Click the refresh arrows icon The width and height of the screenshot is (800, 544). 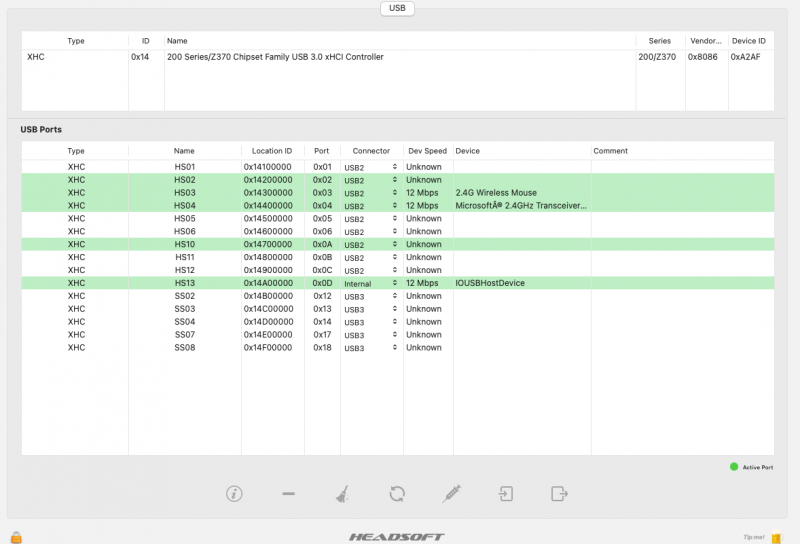(x=397, y=493)
